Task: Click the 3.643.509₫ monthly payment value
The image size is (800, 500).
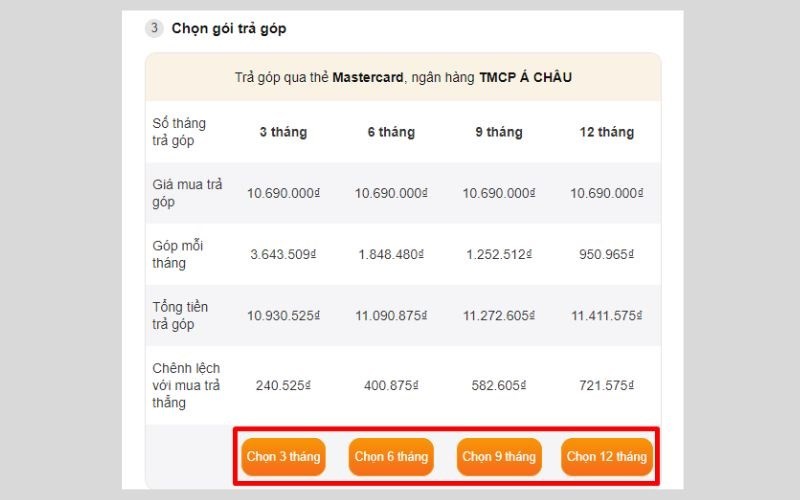Action: point(283,254)
